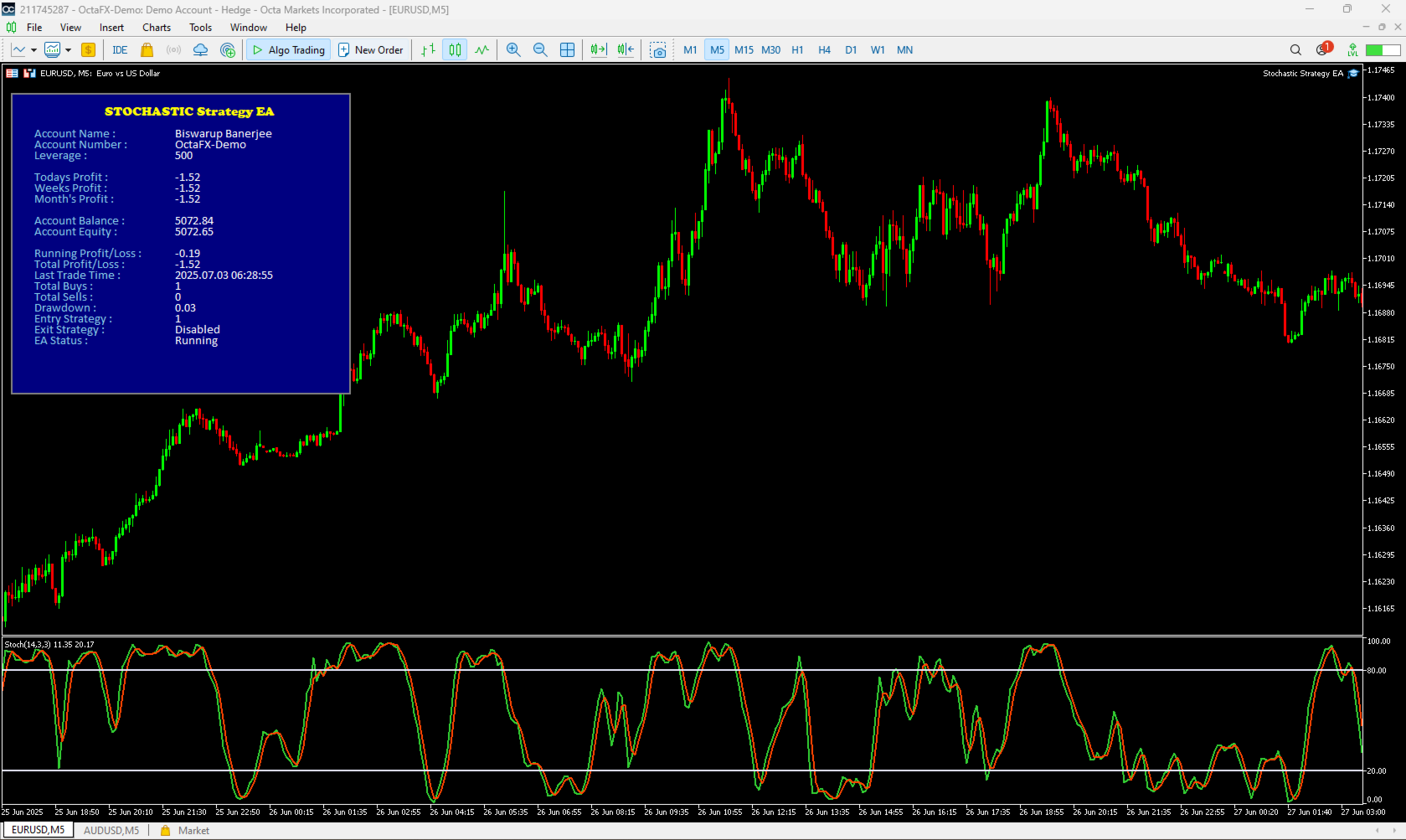Click the green LVL level icon
1406x840 pixels.
(1352, 50)
